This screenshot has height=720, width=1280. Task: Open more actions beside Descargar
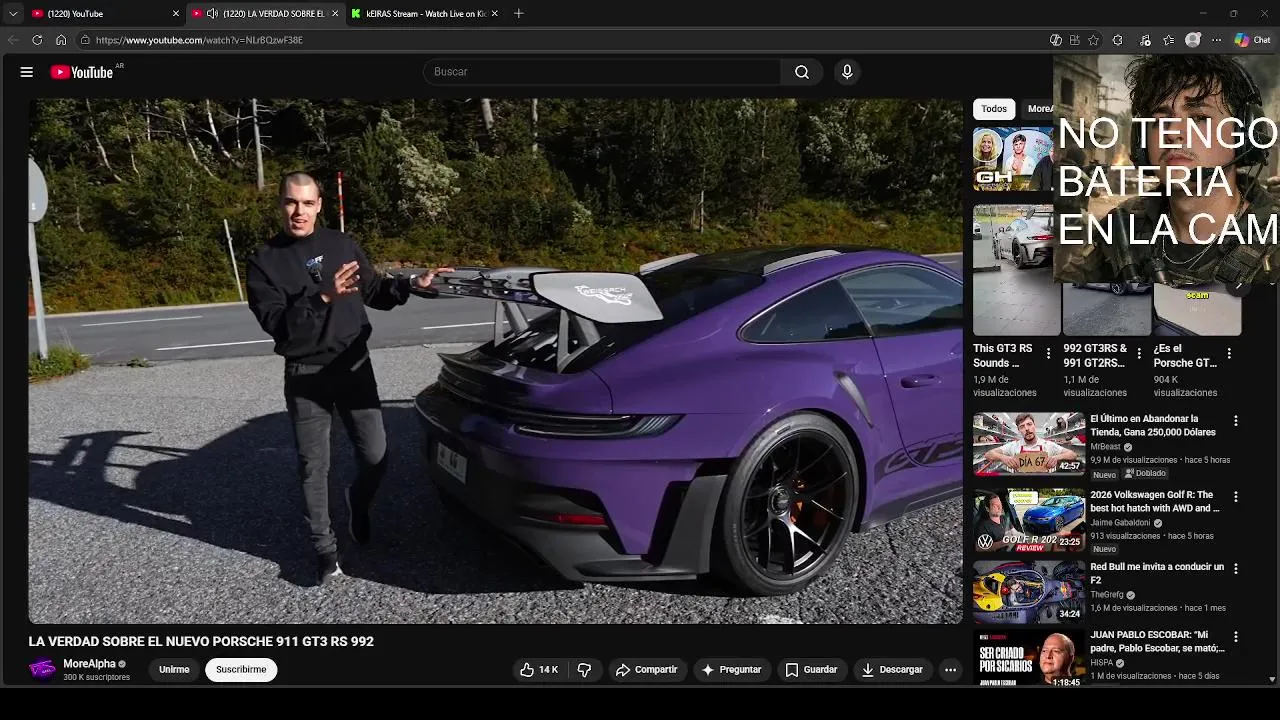tap(951, 670)
